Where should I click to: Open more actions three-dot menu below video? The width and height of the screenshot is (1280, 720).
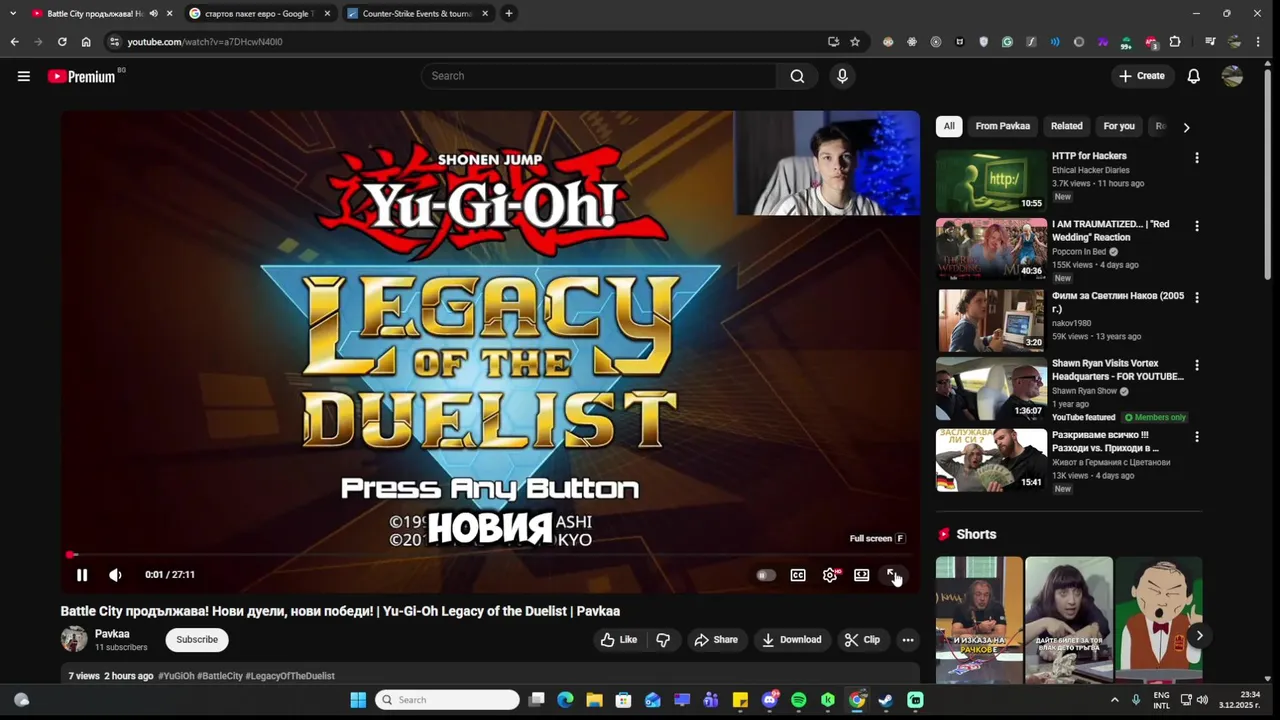click(908, 640)
